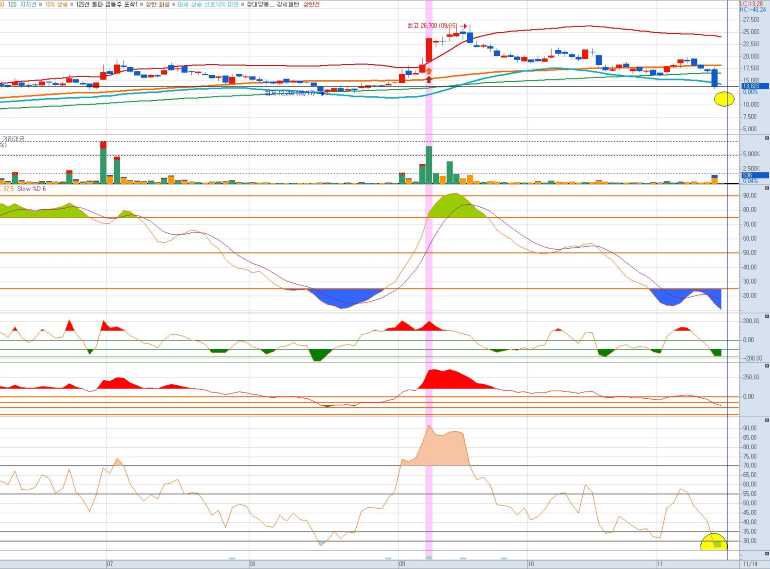
Task: Click the LC:13.28 value at top right
Action: (751, 3)
